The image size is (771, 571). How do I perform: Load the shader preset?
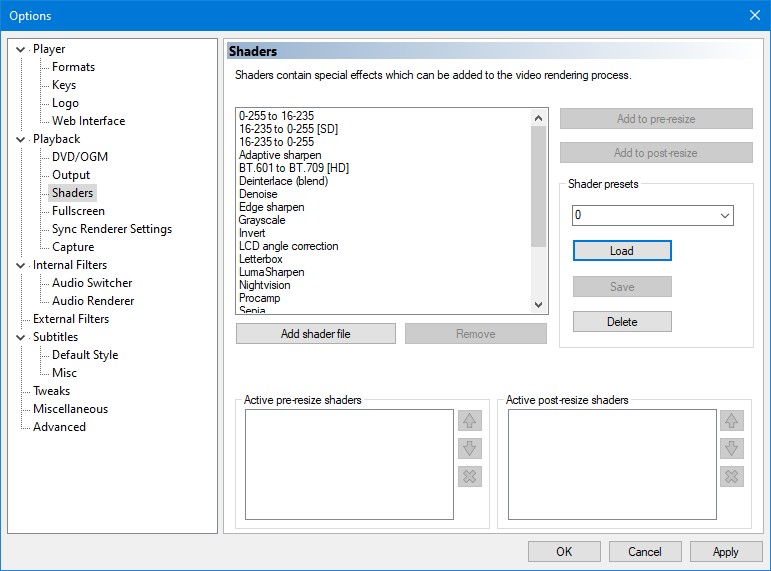tap(622, 251)
